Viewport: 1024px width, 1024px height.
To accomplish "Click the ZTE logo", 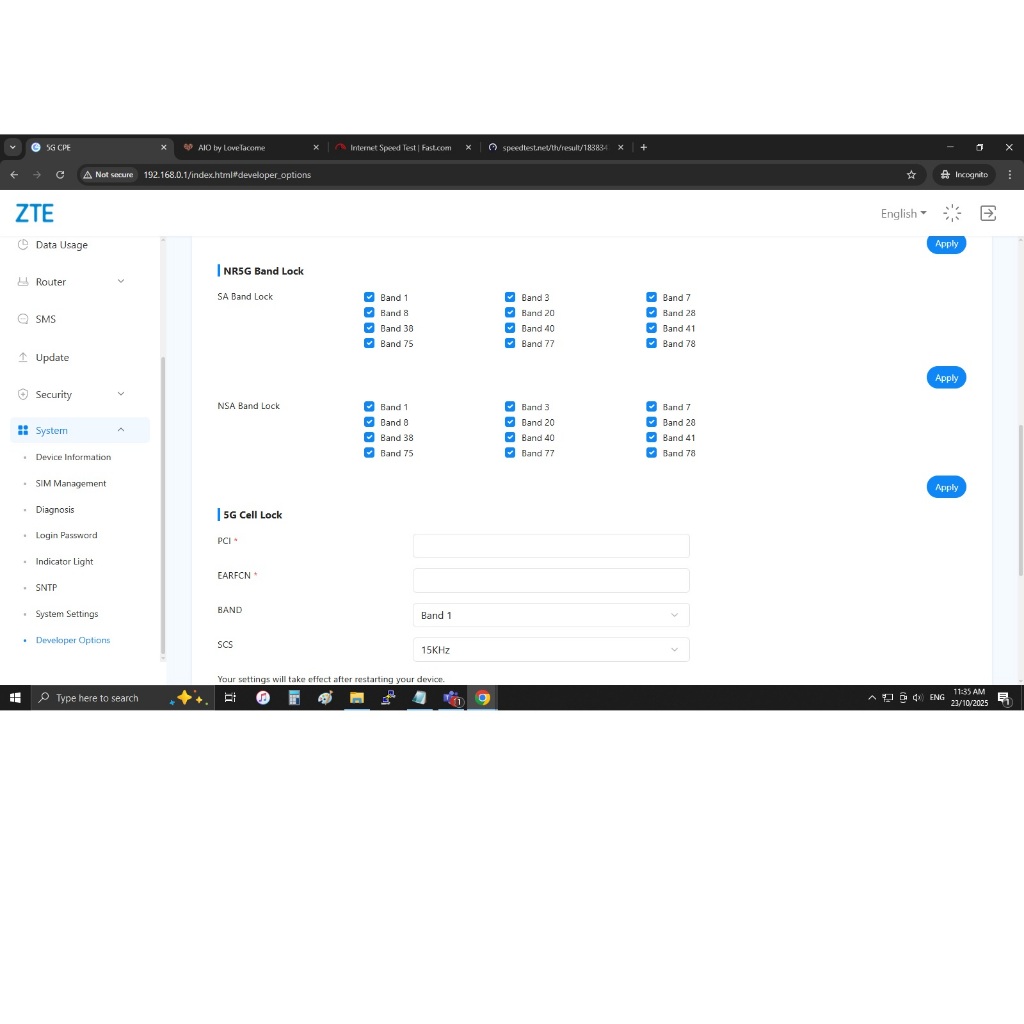I will tap(35, 213).
